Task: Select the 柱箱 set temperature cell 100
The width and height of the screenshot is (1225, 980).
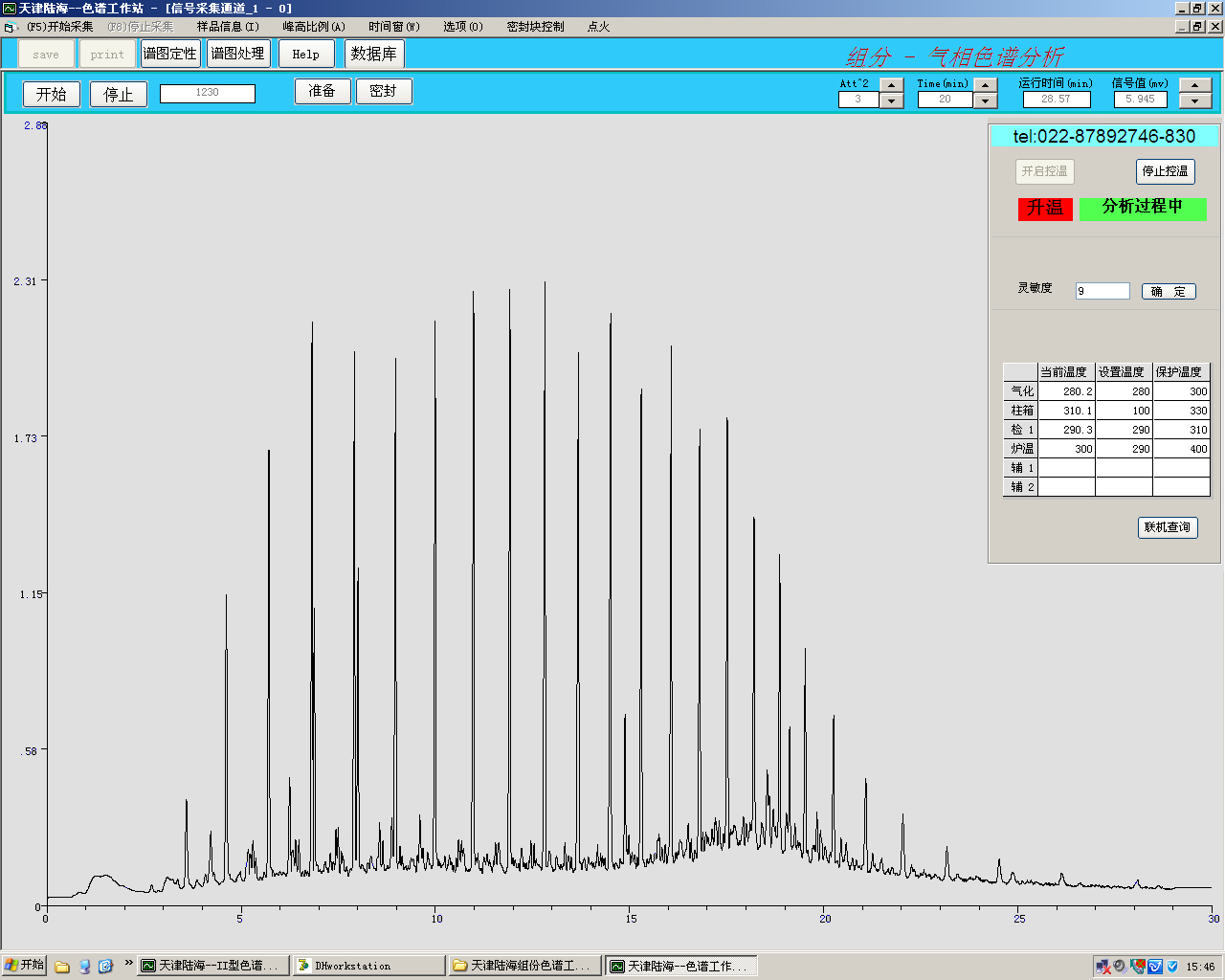Action: pos(1124,411)
